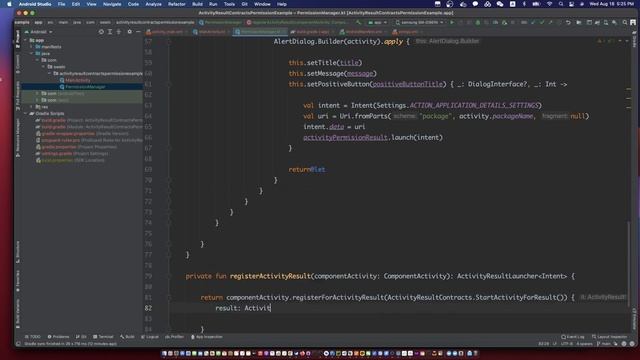The height and width of the screenshot is (360, 640).
Task: Open the Event Log panel
Action: tap(573, 337)
